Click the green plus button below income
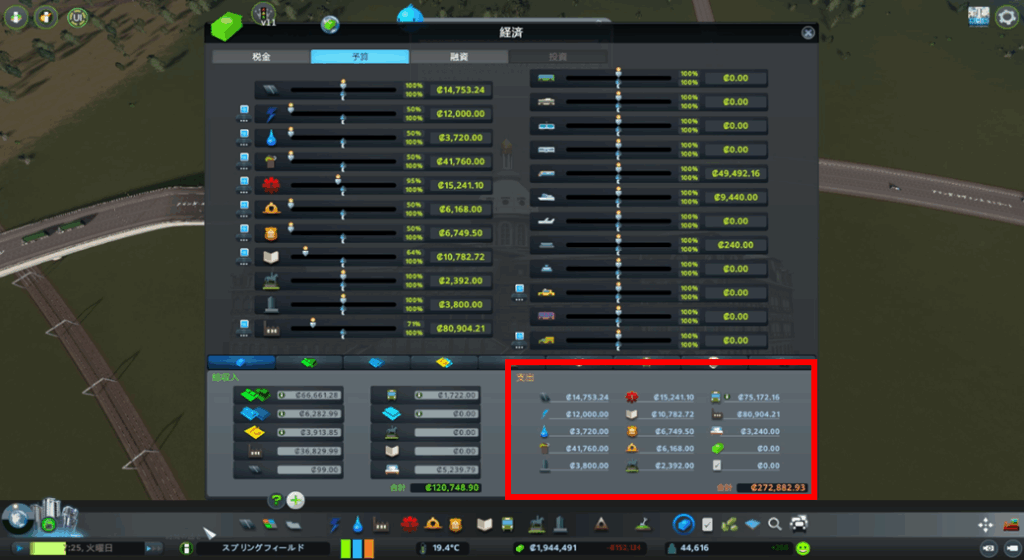This screenshot has height=560, width=1024. pyautogui.click(x=296, y=501)
